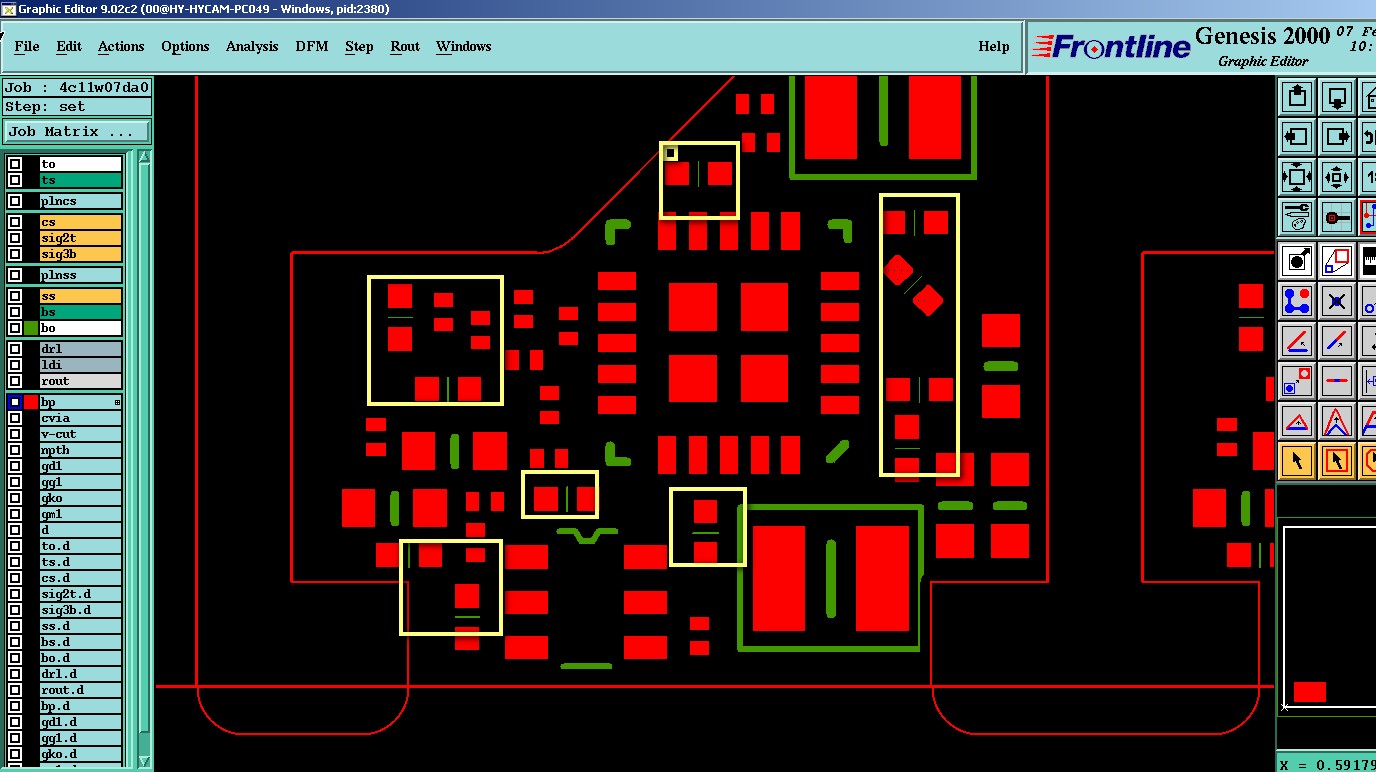Select the red-blue diagonal line tool

(x=1337, y=341)
